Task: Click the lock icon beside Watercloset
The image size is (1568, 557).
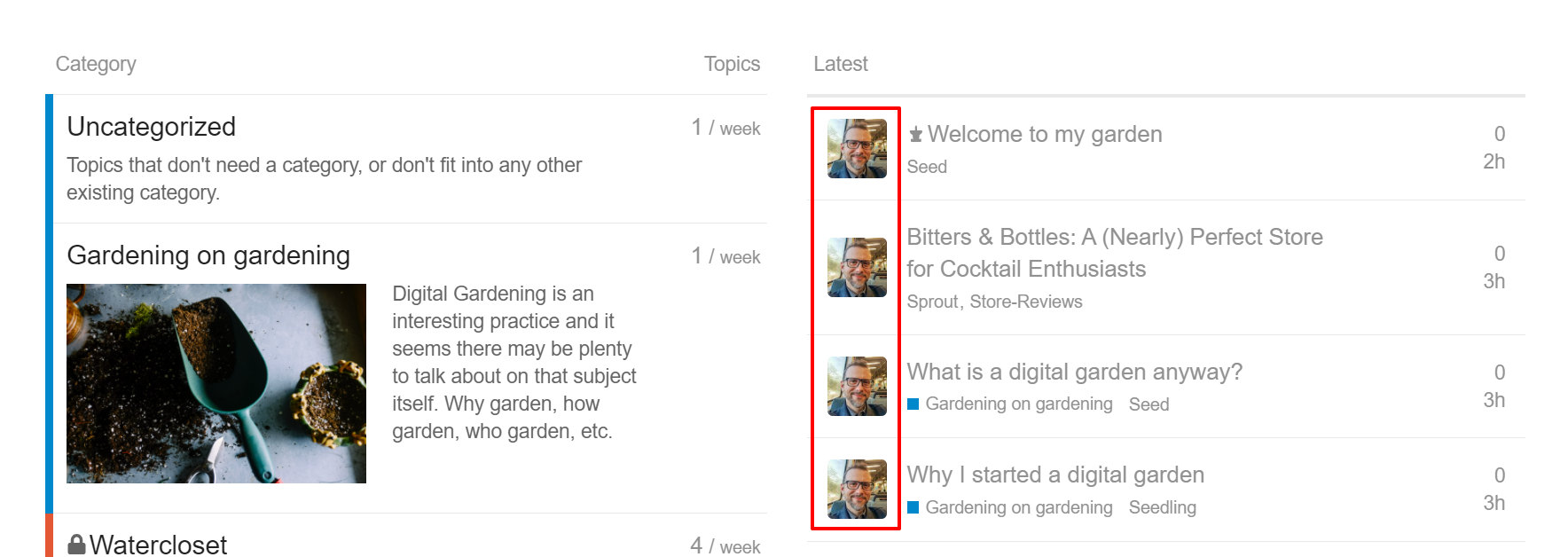Action: 77,545
